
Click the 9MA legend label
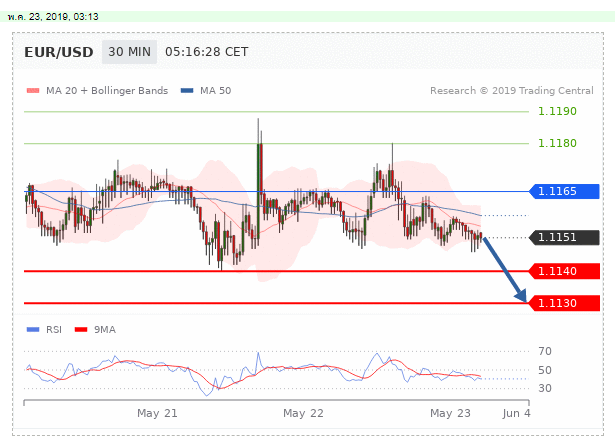105,329
